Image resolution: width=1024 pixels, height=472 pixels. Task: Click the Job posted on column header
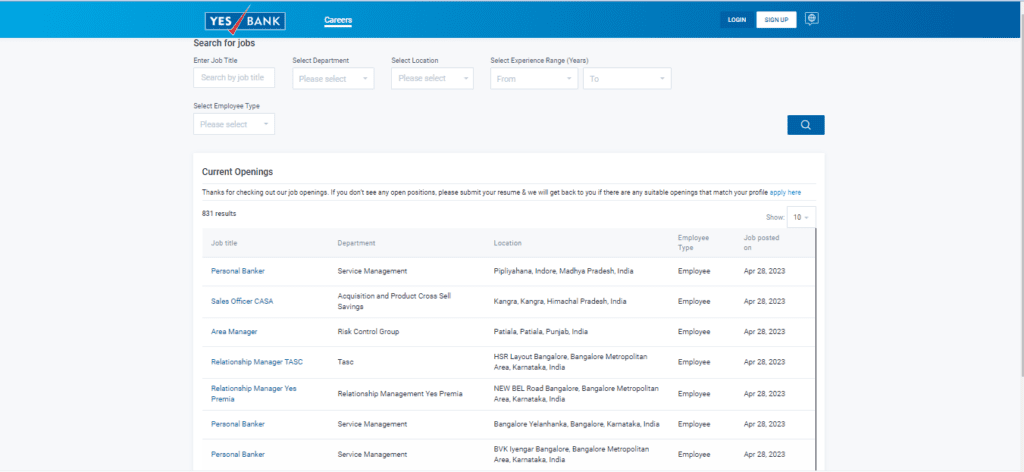click(761, 243)
